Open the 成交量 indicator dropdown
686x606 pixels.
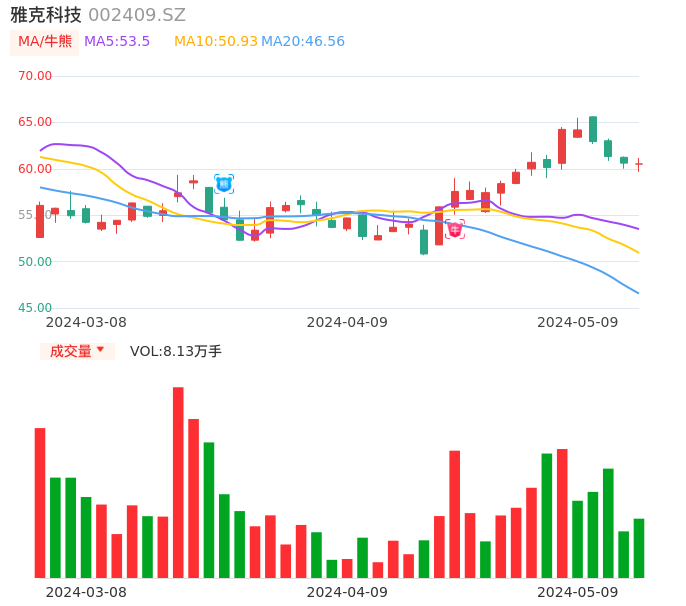coord(77,351)
